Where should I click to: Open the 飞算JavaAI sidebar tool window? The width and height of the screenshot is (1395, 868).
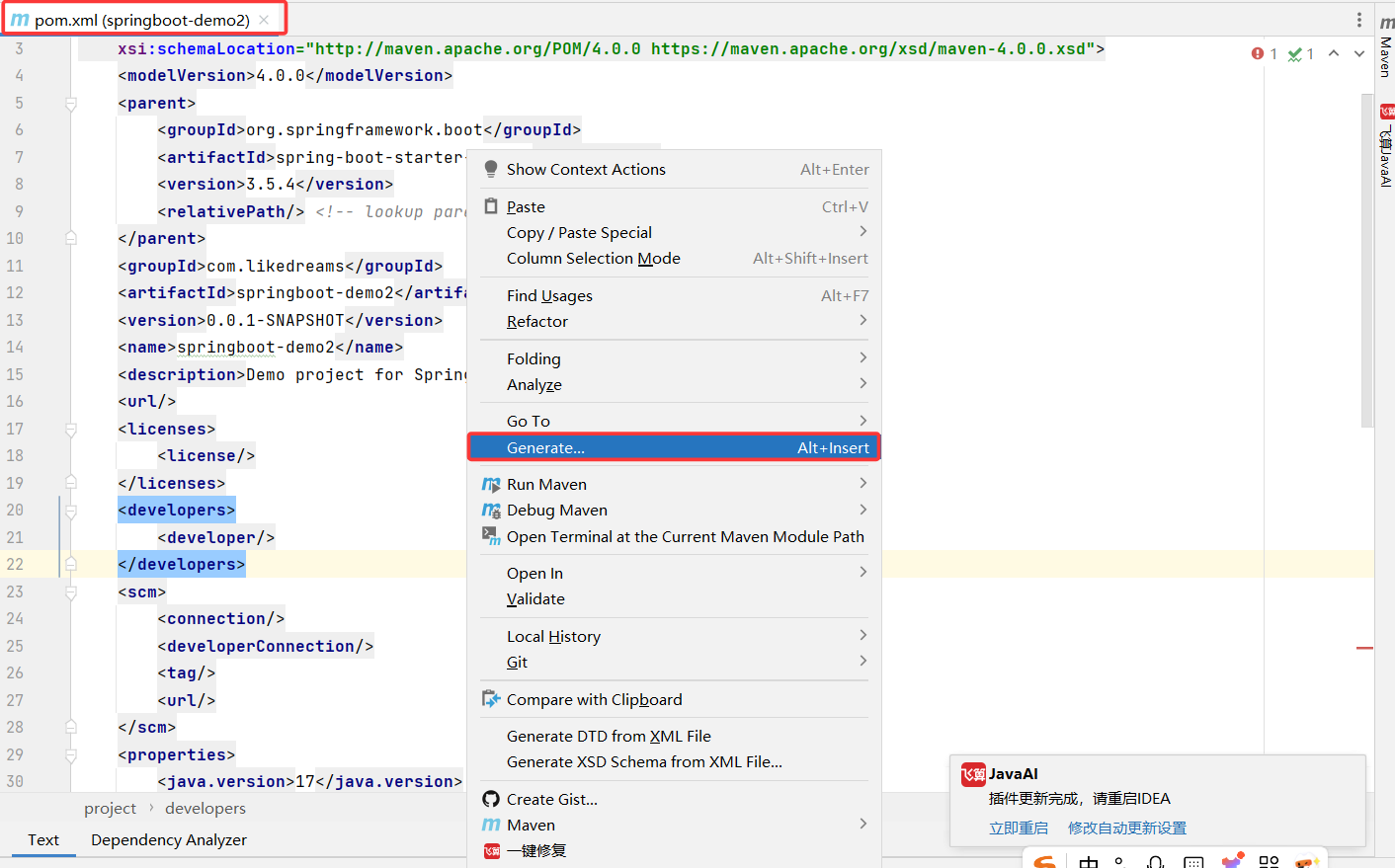click(x=1386, y=145)
